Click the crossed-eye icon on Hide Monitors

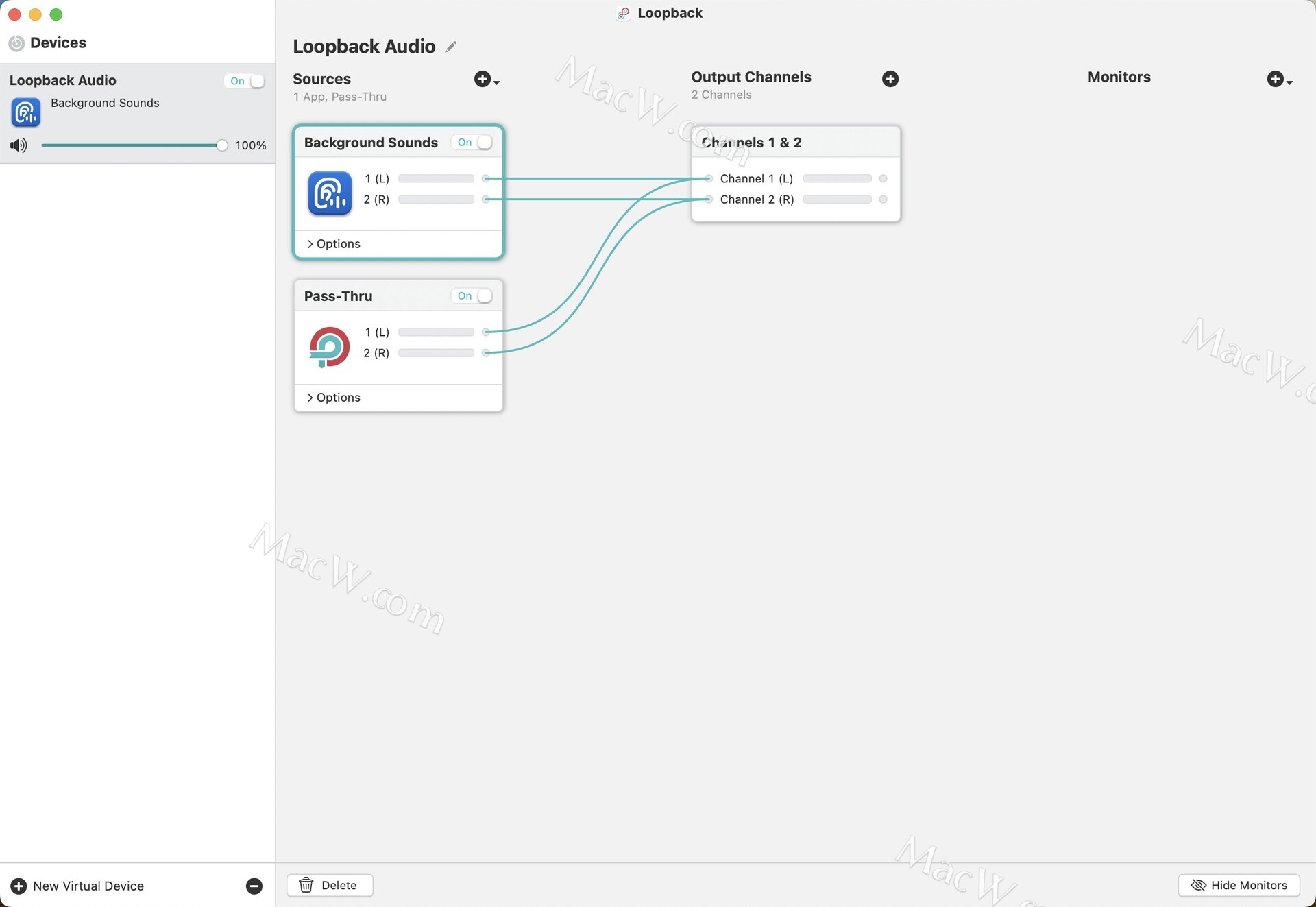[1198, 885]
